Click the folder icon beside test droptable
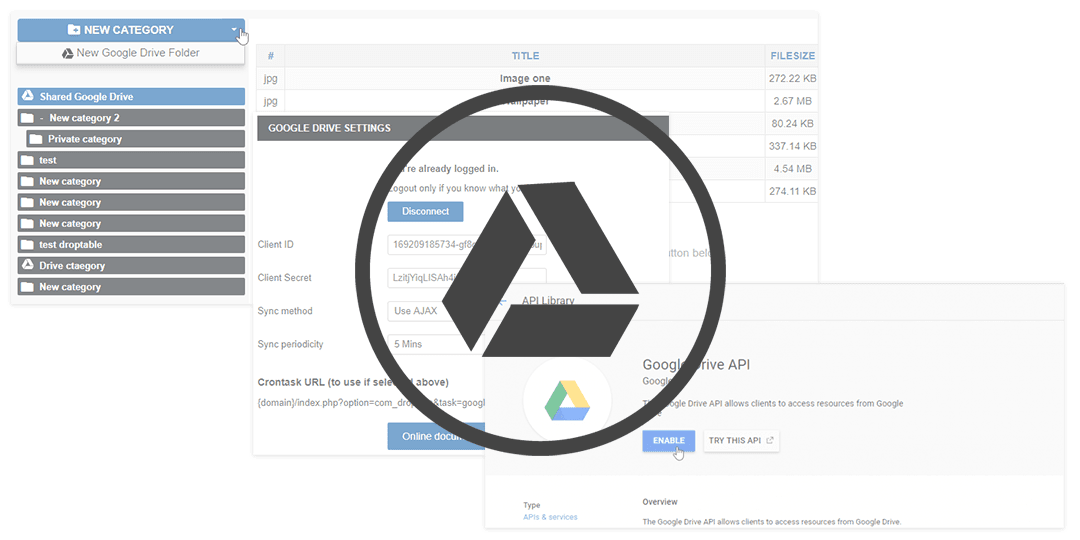 pyautogui.click(x=27, y=245)
